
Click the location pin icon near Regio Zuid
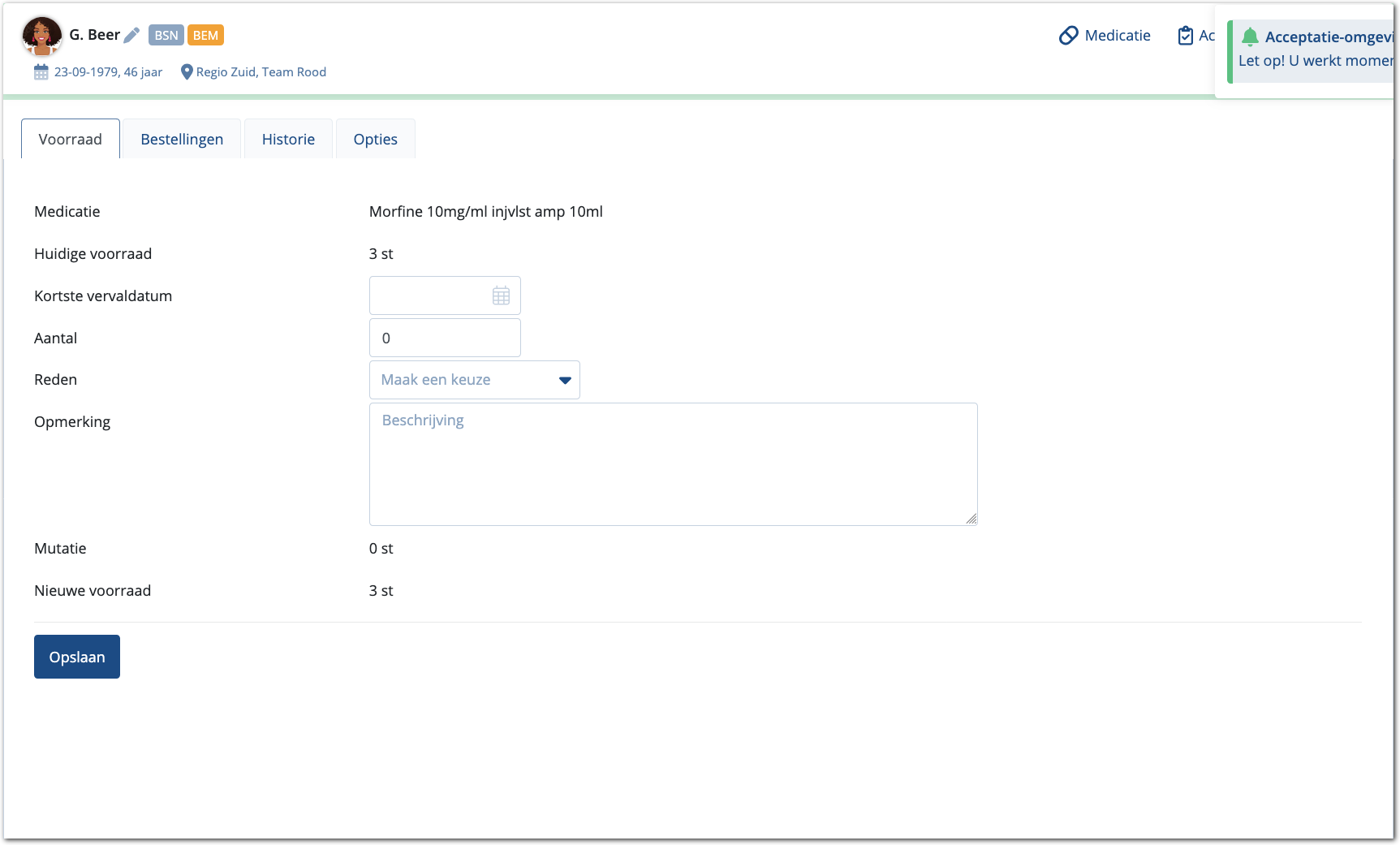(186, 72)
